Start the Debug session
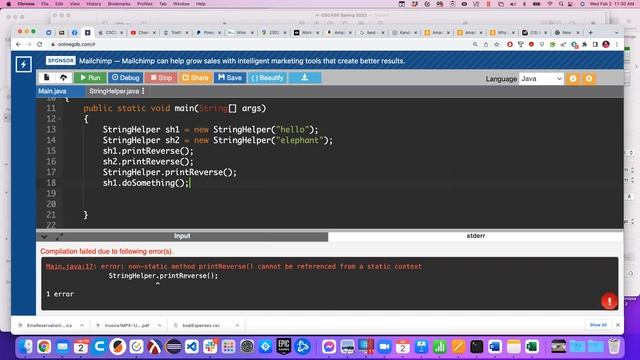Image resolution: width=640 pixels, height=360 pixels. point(126,78)
